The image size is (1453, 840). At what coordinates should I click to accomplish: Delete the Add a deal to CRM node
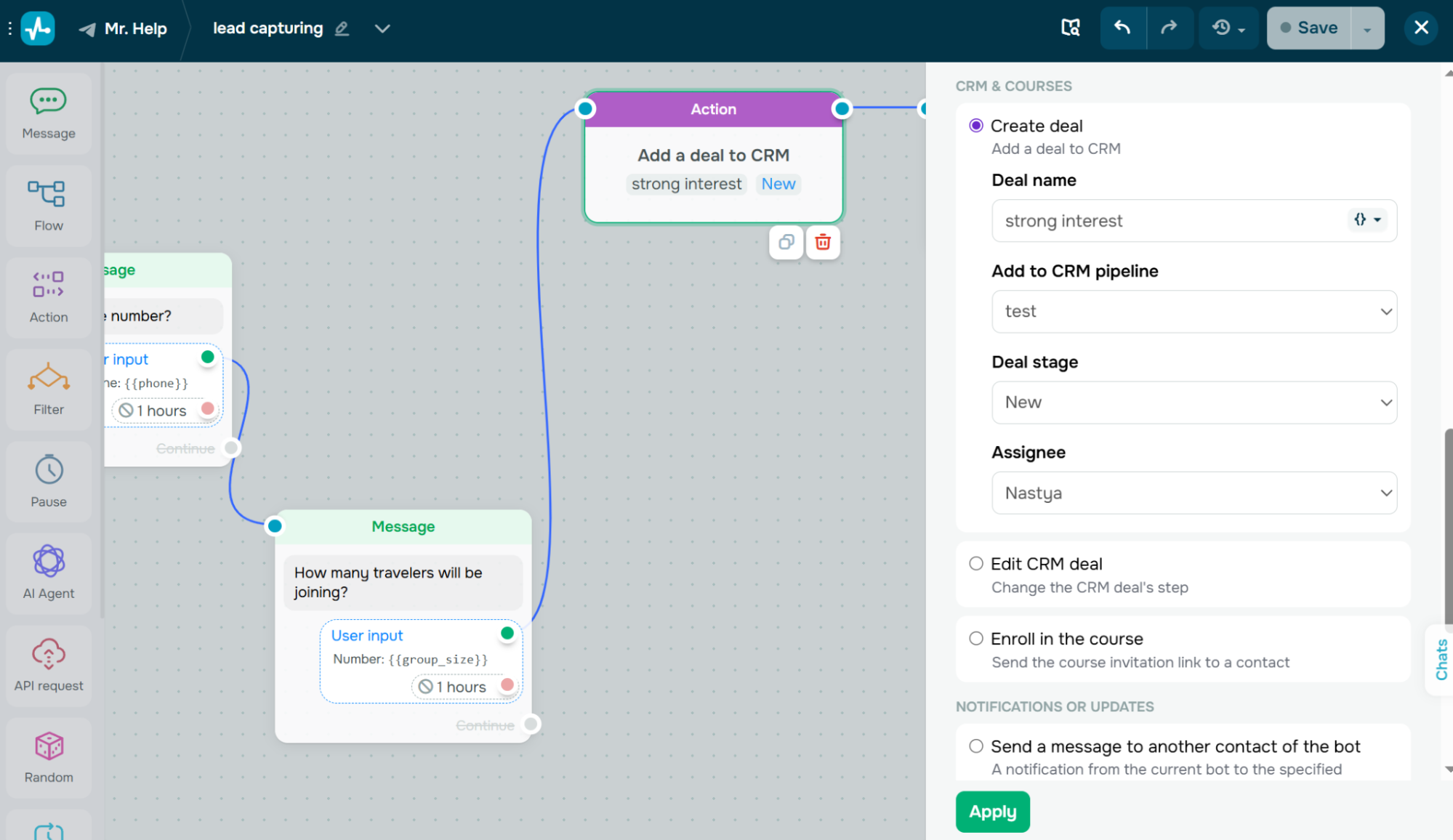click(x=823, y=242)
